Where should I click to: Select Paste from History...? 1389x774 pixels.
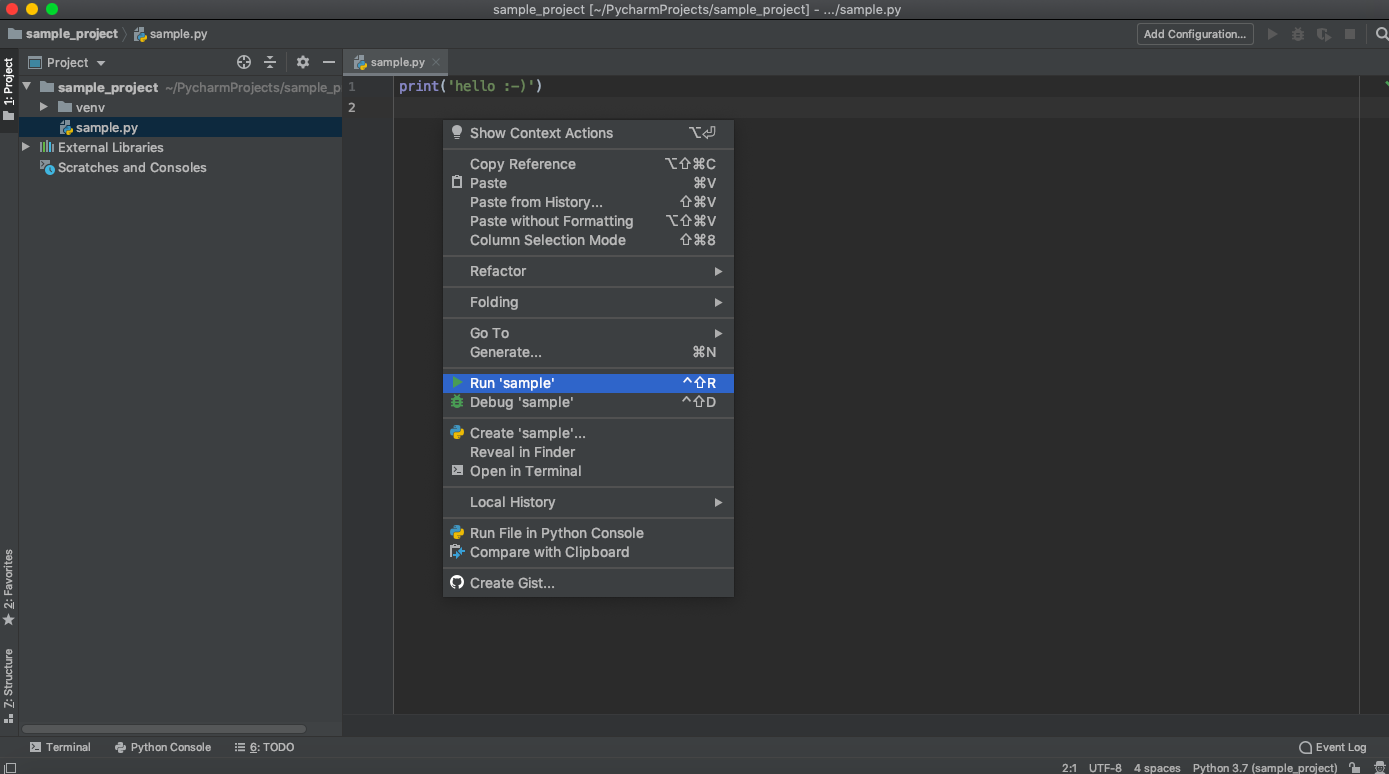tap(588, 202)
